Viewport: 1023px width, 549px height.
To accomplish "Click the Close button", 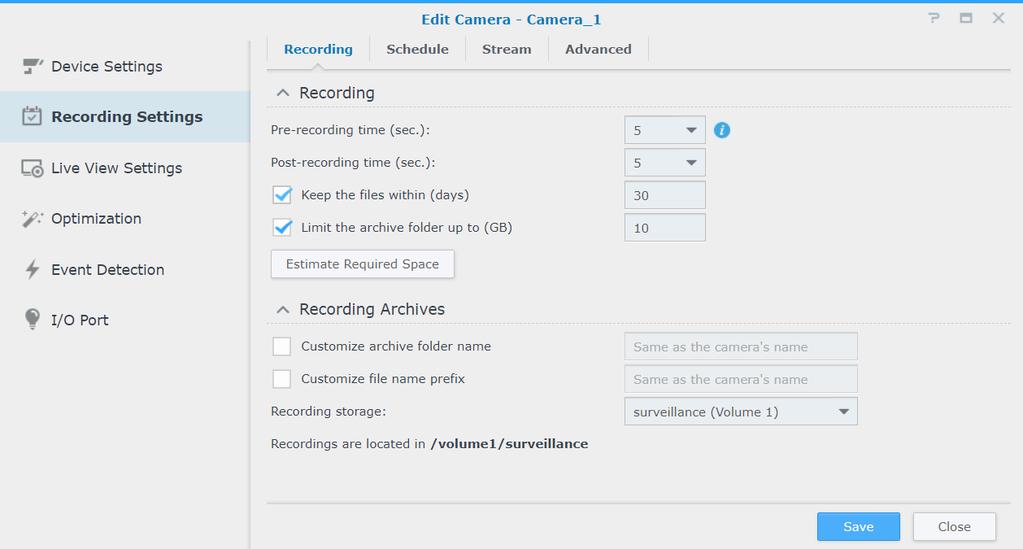I will point(954,526).
